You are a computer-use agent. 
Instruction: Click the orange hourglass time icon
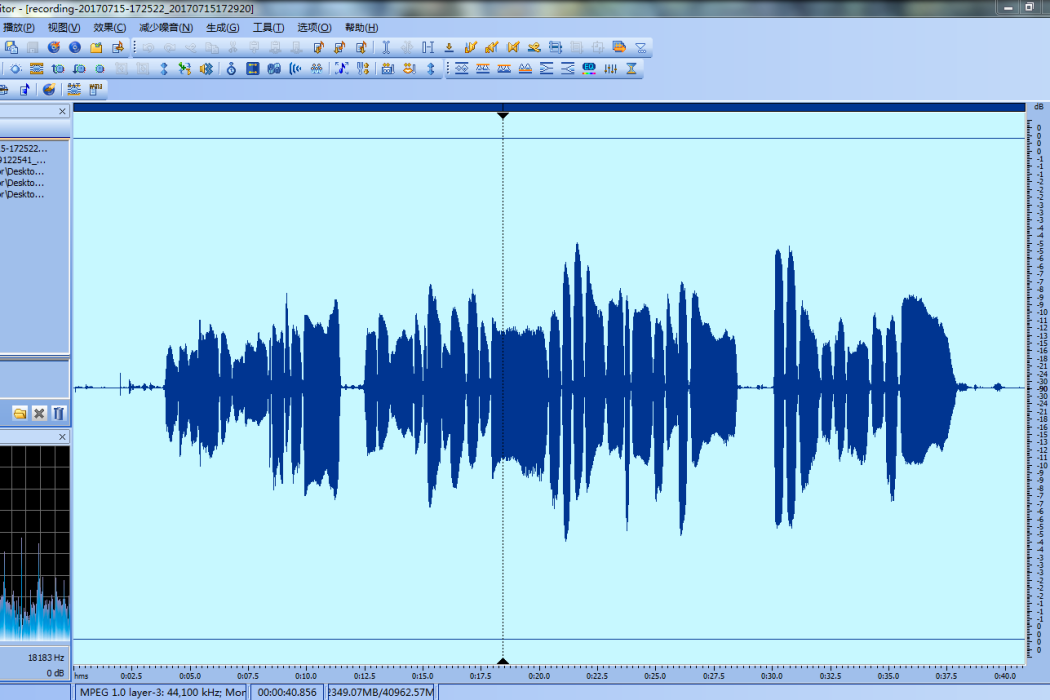(631, 68)
